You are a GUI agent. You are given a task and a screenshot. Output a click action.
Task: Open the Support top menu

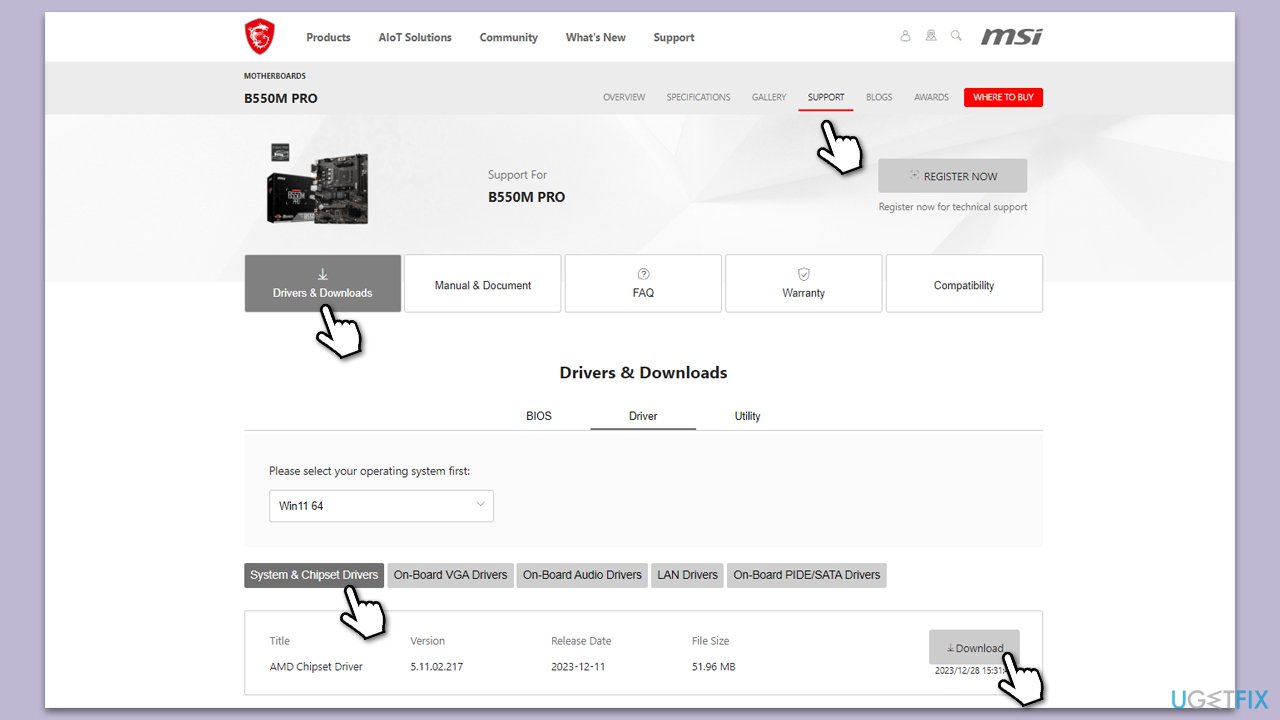pyautogui.click(x=674, y=37)
